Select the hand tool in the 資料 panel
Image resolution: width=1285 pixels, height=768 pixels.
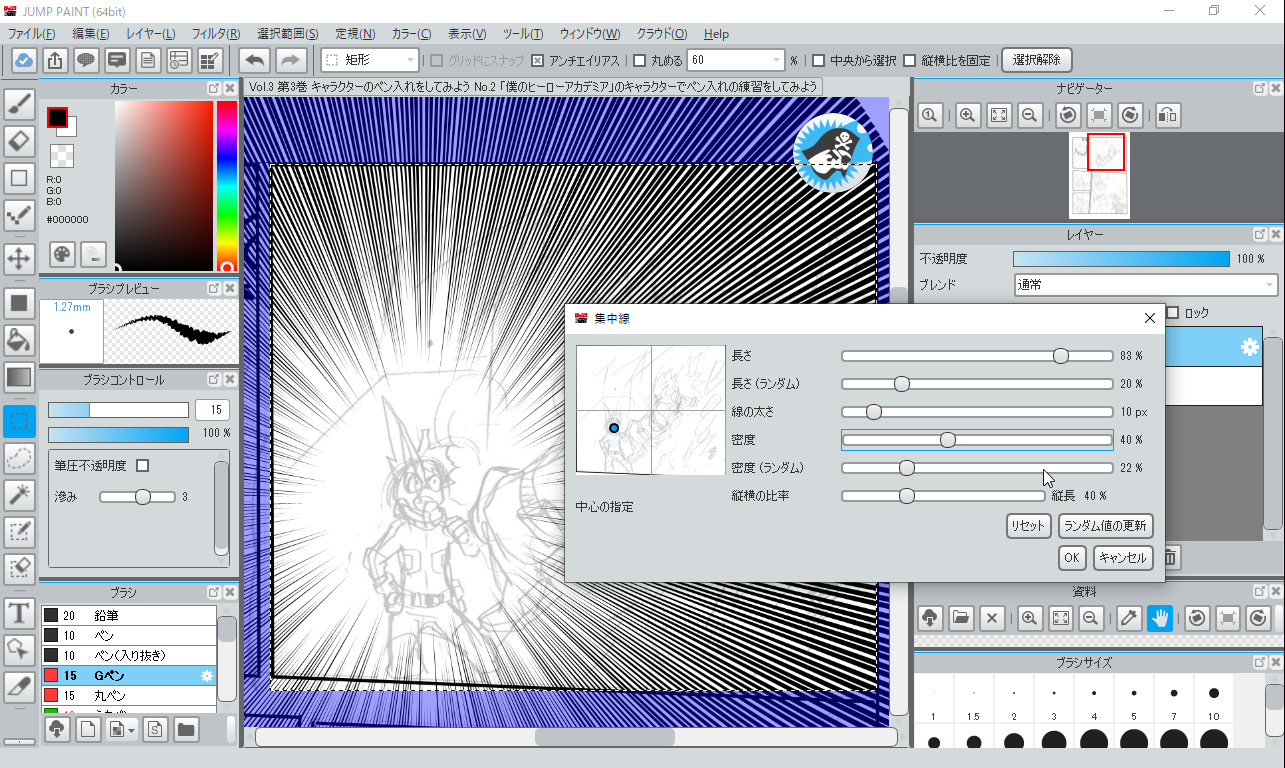(1160, 618)
